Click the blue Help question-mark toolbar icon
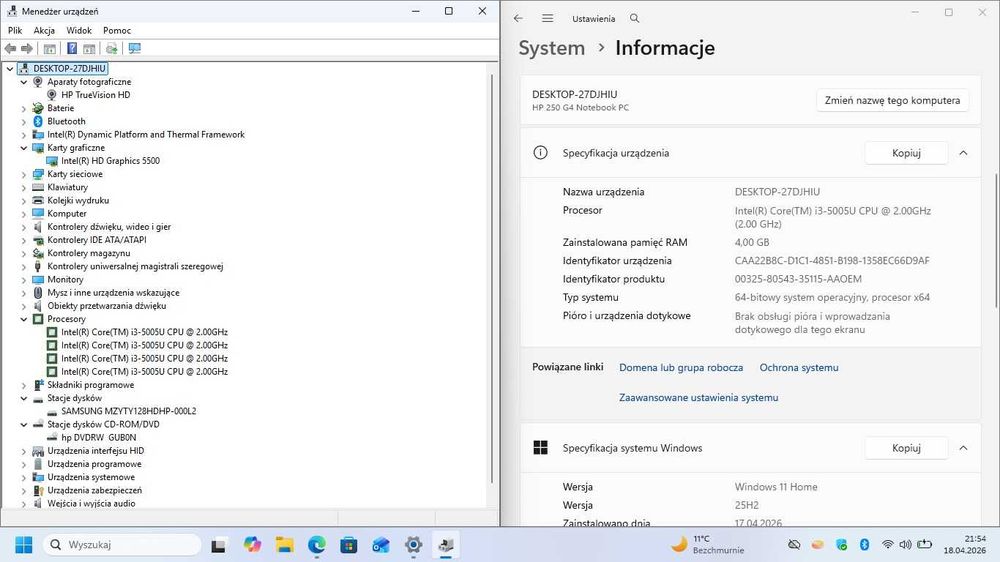This screenshot has height=562, width=1000. [72, 48]
